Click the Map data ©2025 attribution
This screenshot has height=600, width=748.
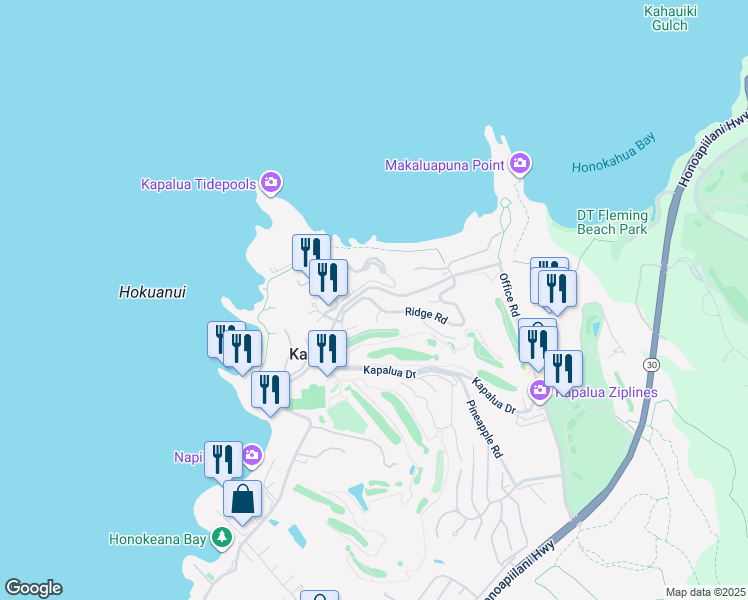pyautogui.click(x=706, y=592)
